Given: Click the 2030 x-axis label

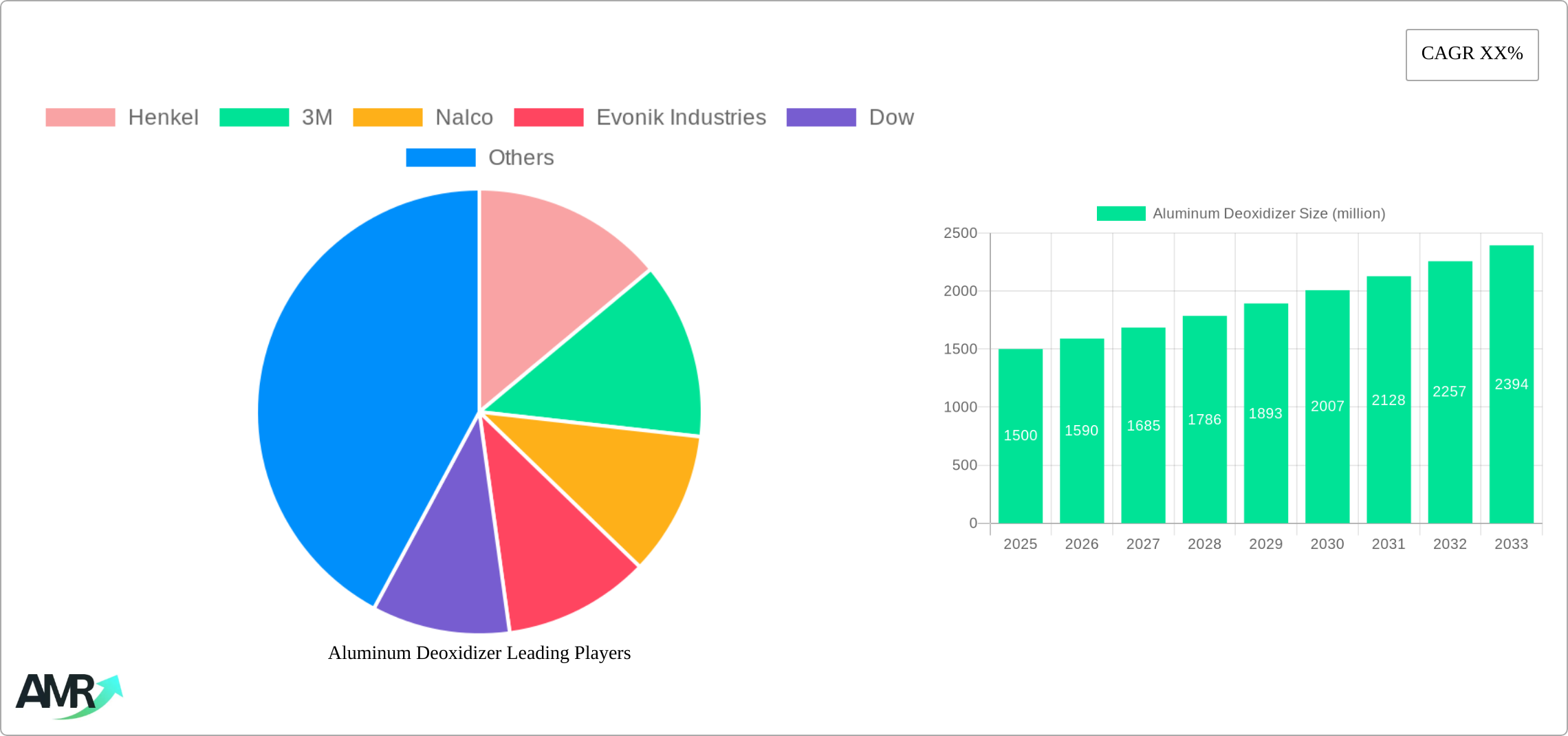Looking at the screenshot, I should 1327,544.
